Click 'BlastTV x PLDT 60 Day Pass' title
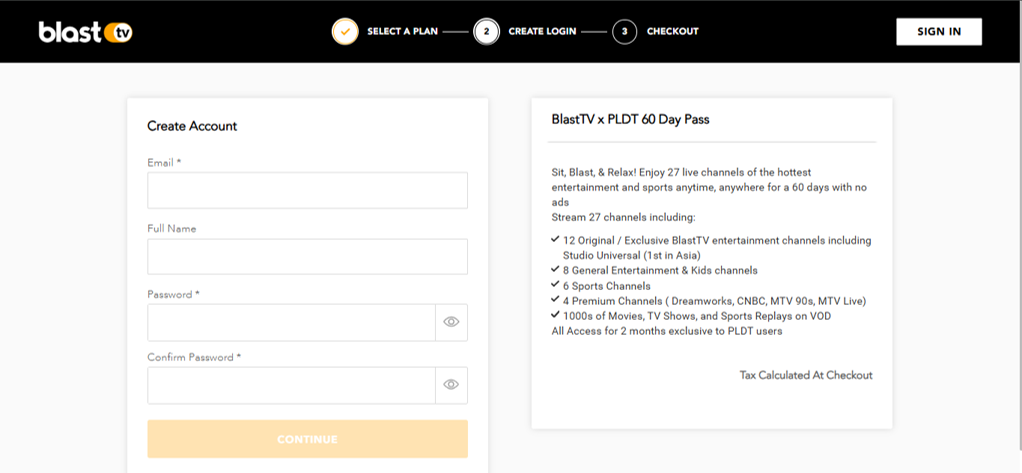The width and height of the screenshot is (1022, 473). 630,120
